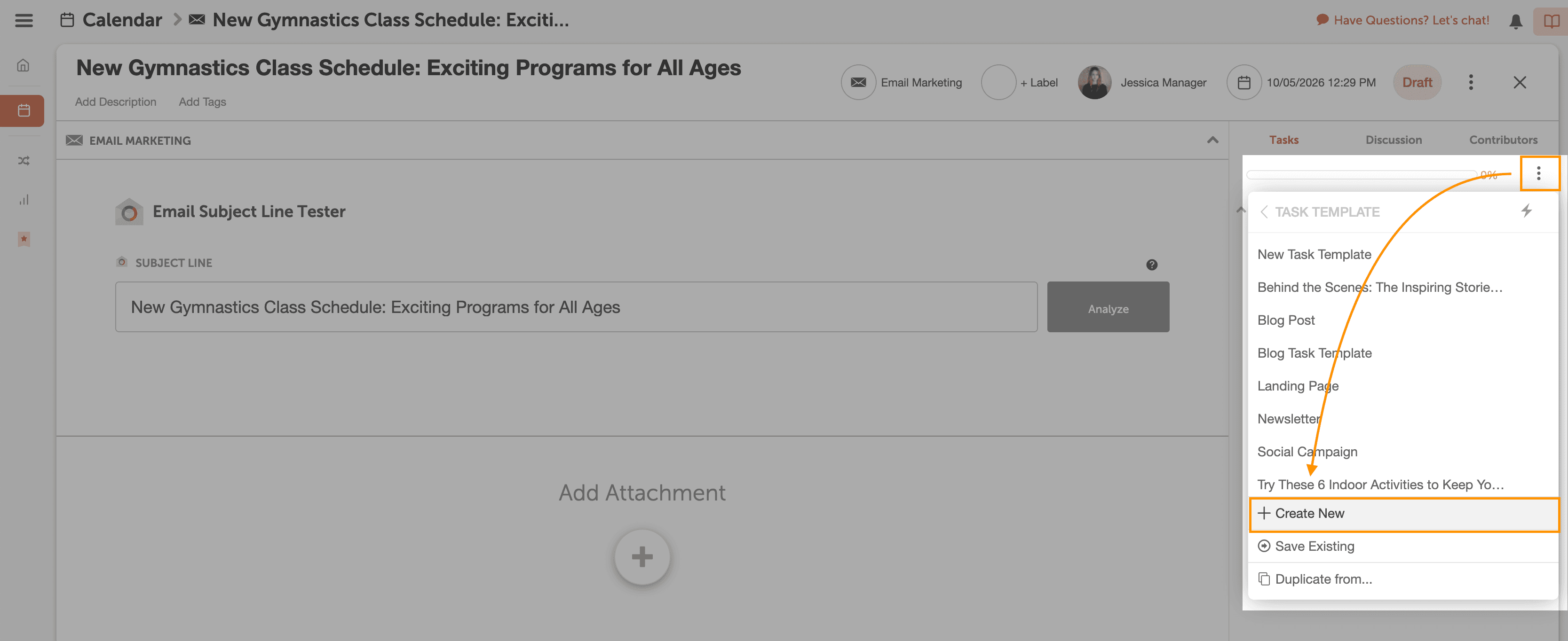This screenshot has height=641, width=1568.
Task: Click the subject line help question mark
Action: 1152,265
